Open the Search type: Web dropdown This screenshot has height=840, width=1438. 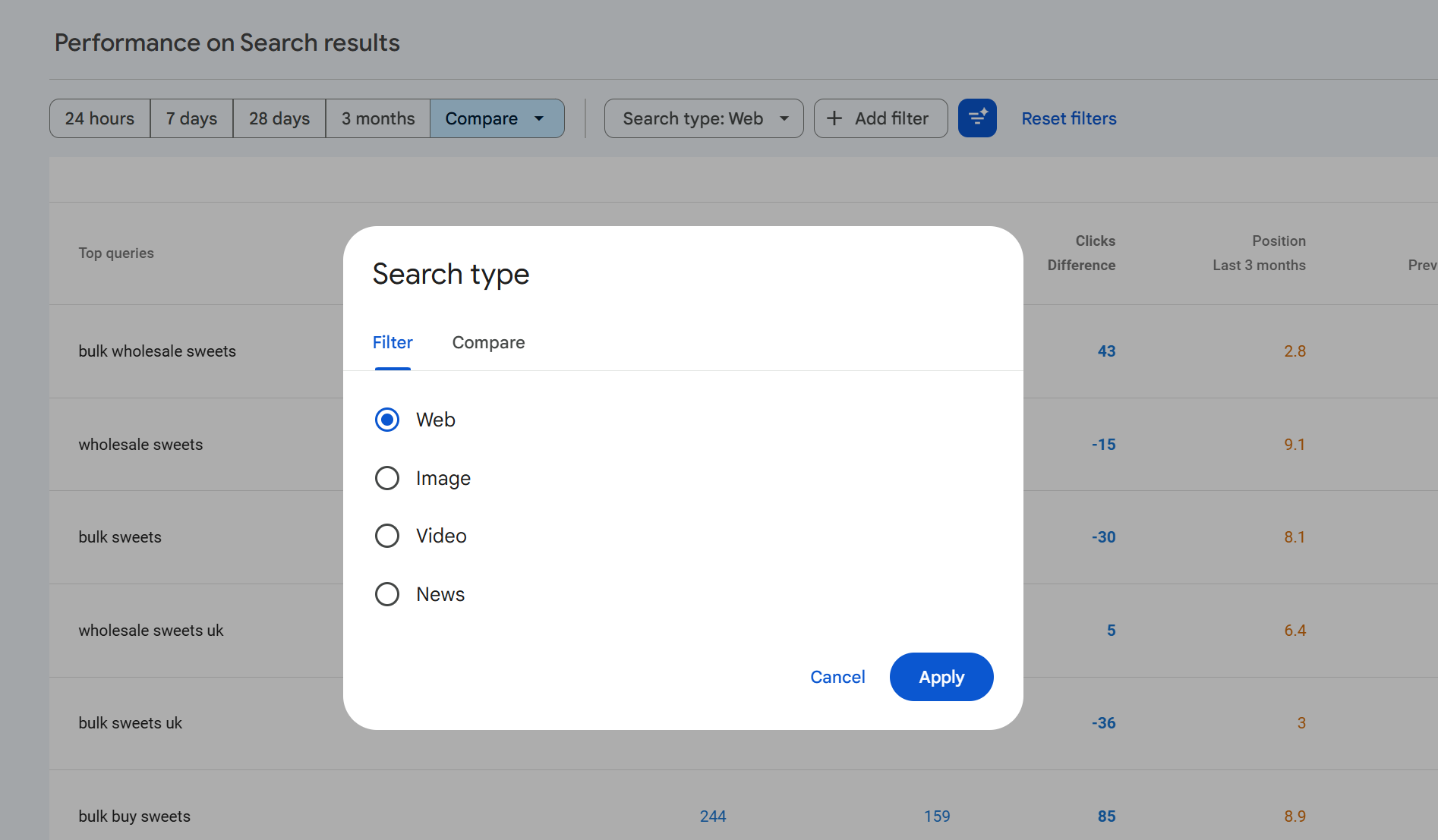703,118
